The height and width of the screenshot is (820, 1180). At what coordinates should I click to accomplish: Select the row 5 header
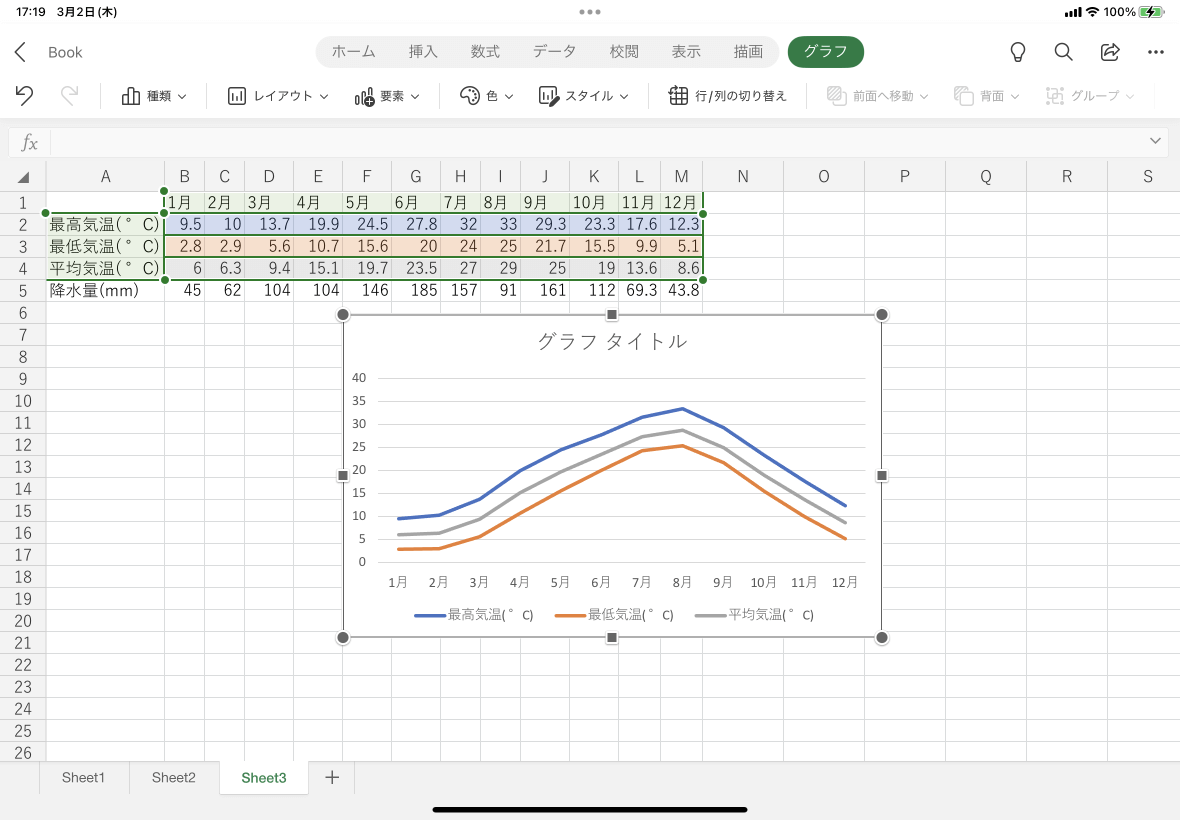point(23,290)
